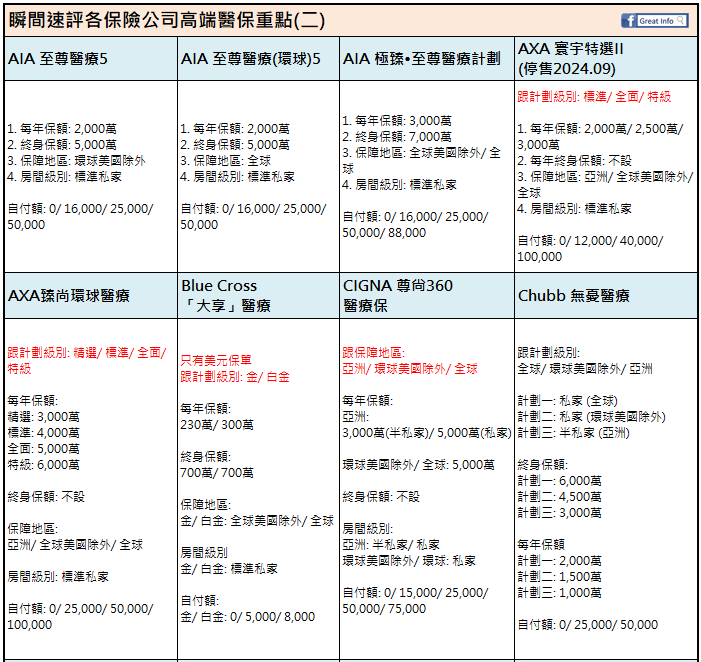The height and width of the screenshot is (662, 701).
Task: Click red text 只有美元保單
Action: [x=216, y=360]
